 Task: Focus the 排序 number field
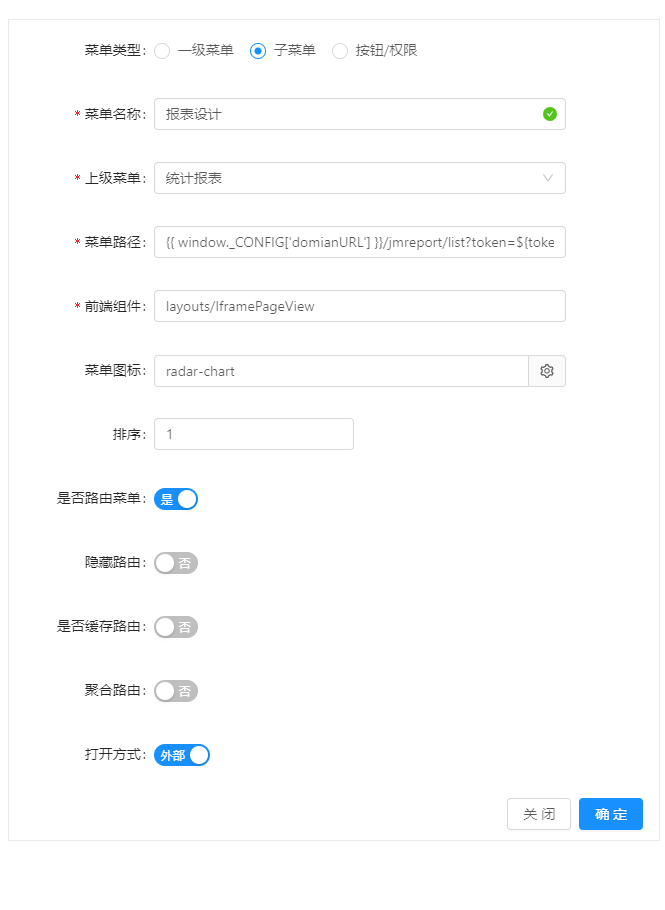[254, 434]
